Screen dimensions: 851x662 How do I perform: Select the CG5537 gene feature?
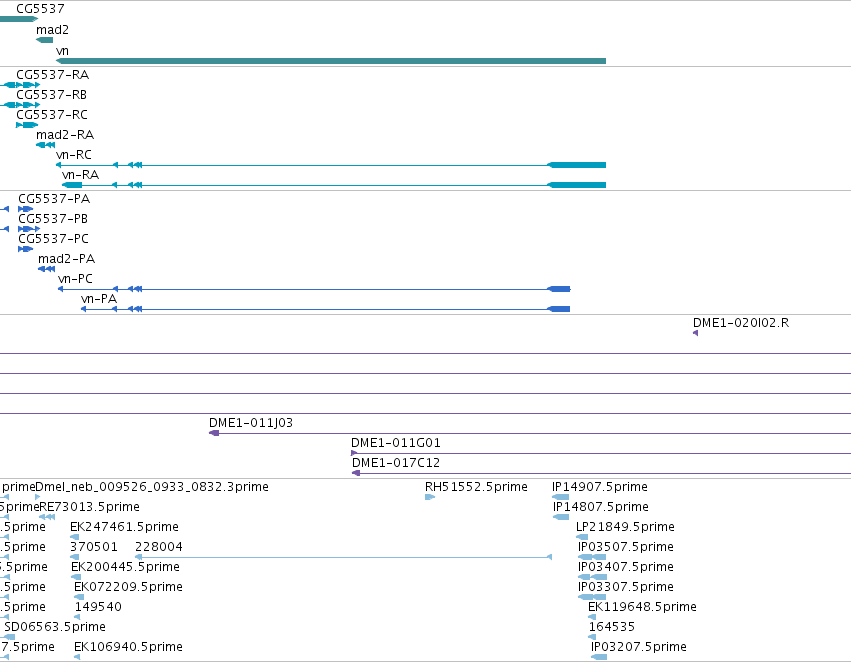coord(18,19)
